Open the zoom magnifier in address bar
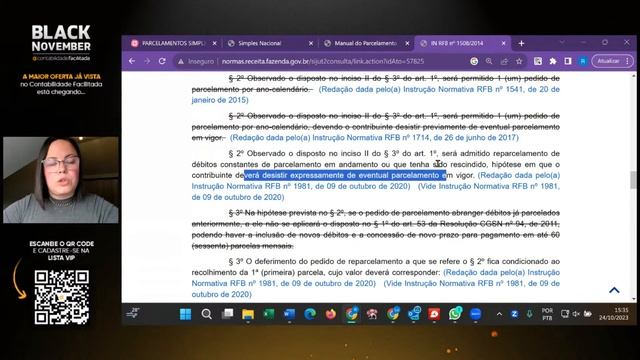 (x=489, y=61)
